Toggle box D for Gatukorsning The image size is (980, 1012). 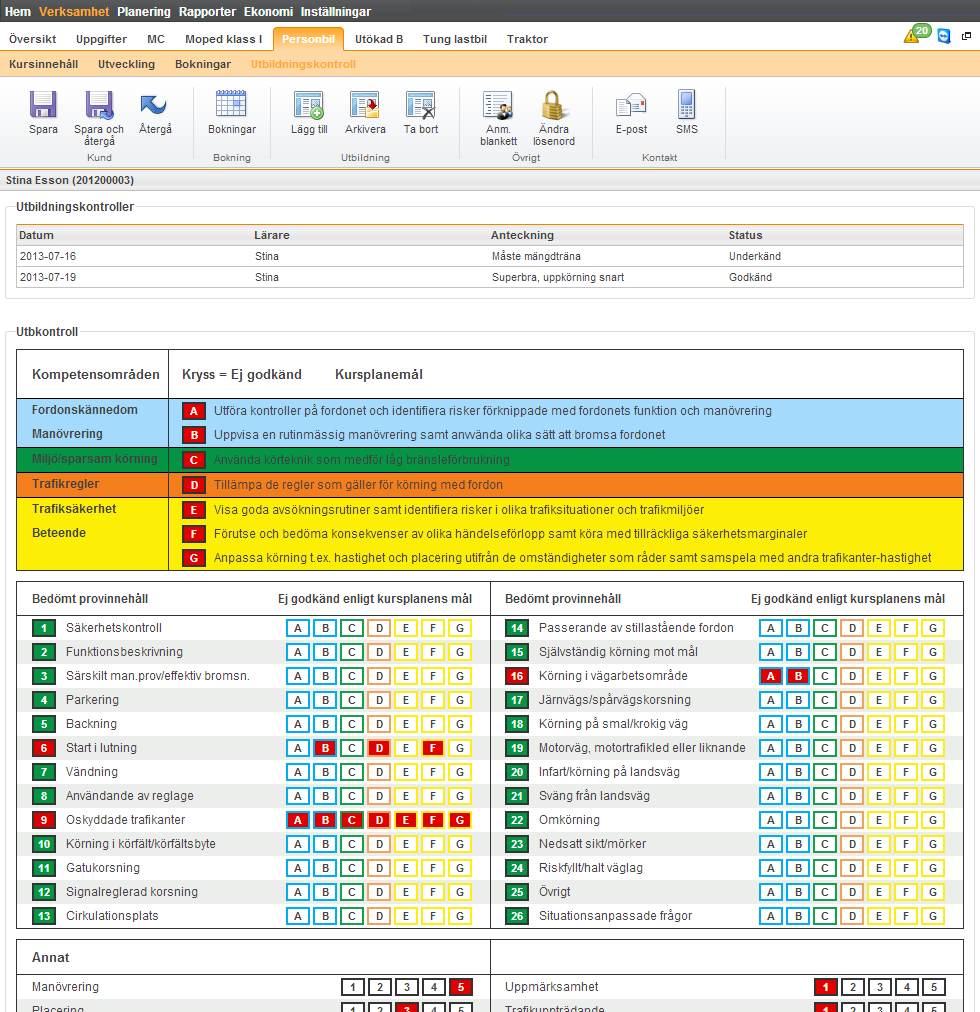(x=379, y=868)
